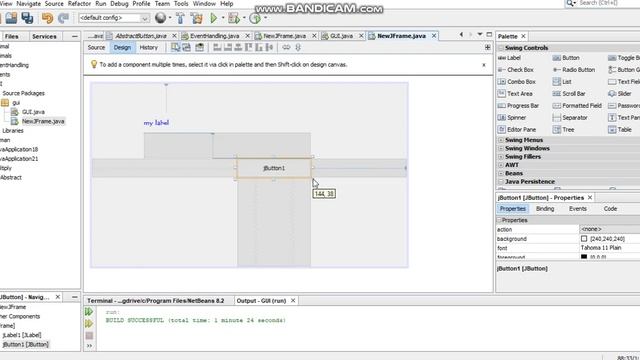Open the Terminal tab in the bottom panel
The image size is (640, 360).
coord(156,301)
